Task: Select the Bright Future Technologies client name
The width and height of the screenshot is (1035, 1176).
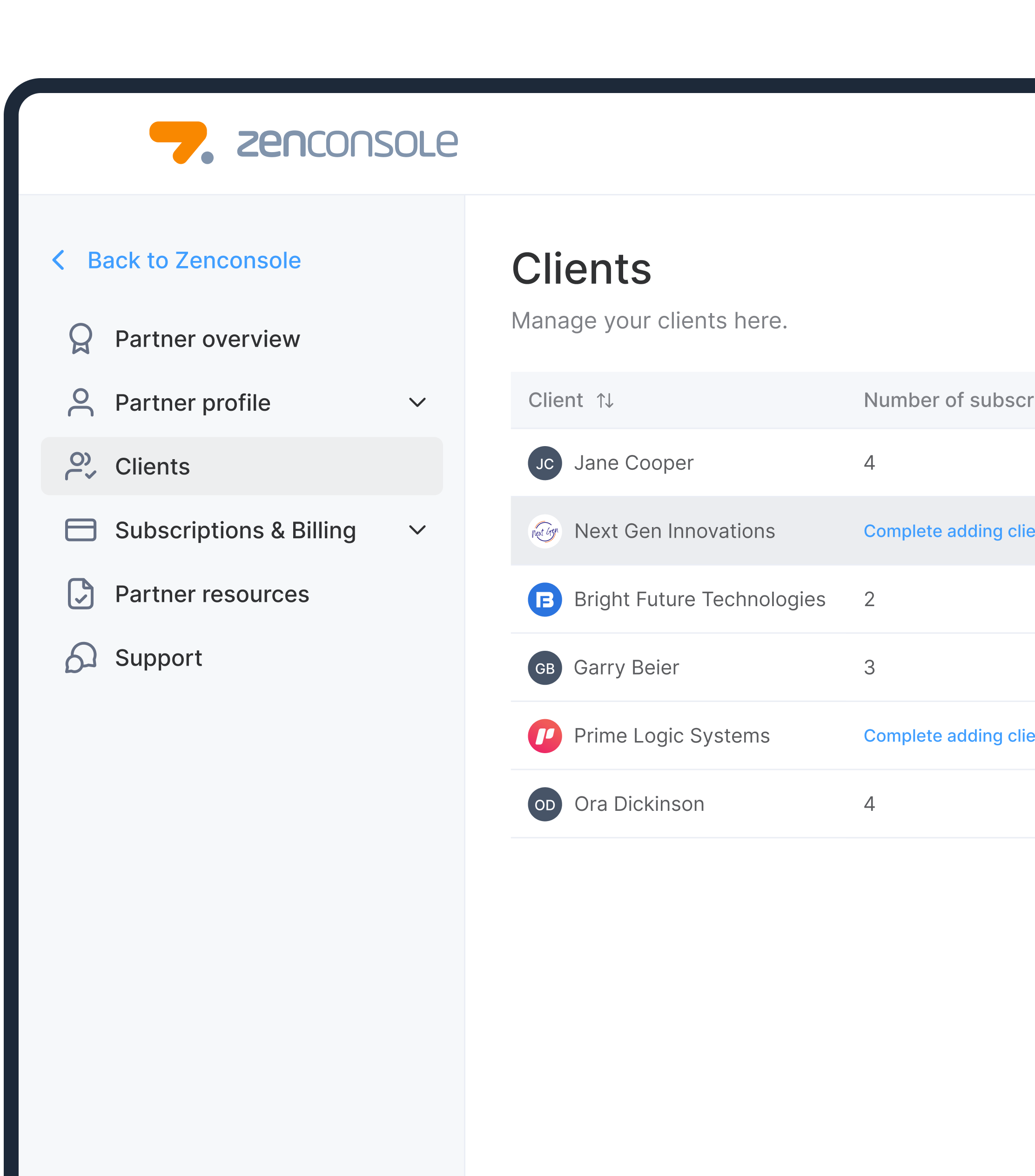Action: pos(700,600)
